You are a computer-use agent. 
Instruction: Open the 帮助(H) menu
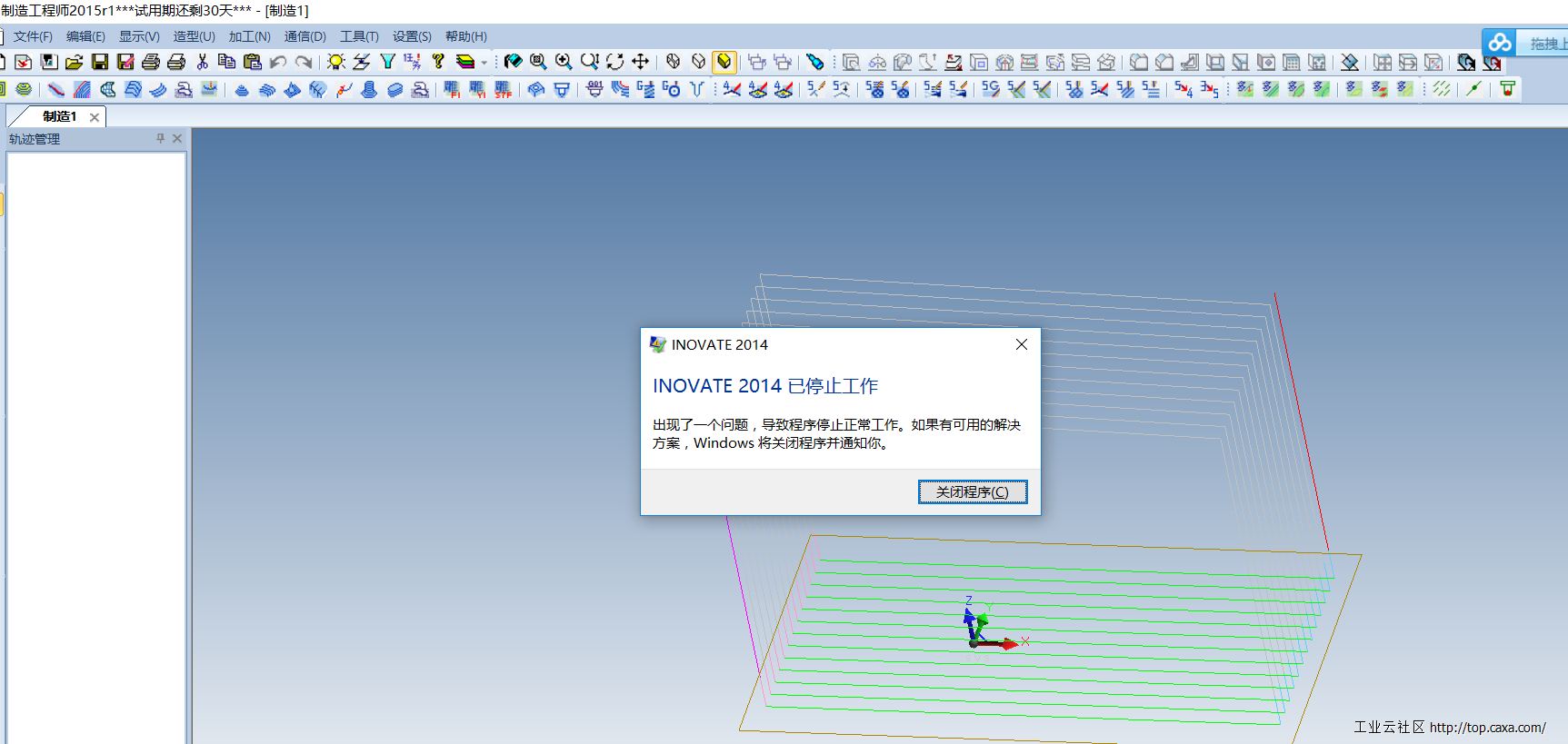tap(466, 36)
